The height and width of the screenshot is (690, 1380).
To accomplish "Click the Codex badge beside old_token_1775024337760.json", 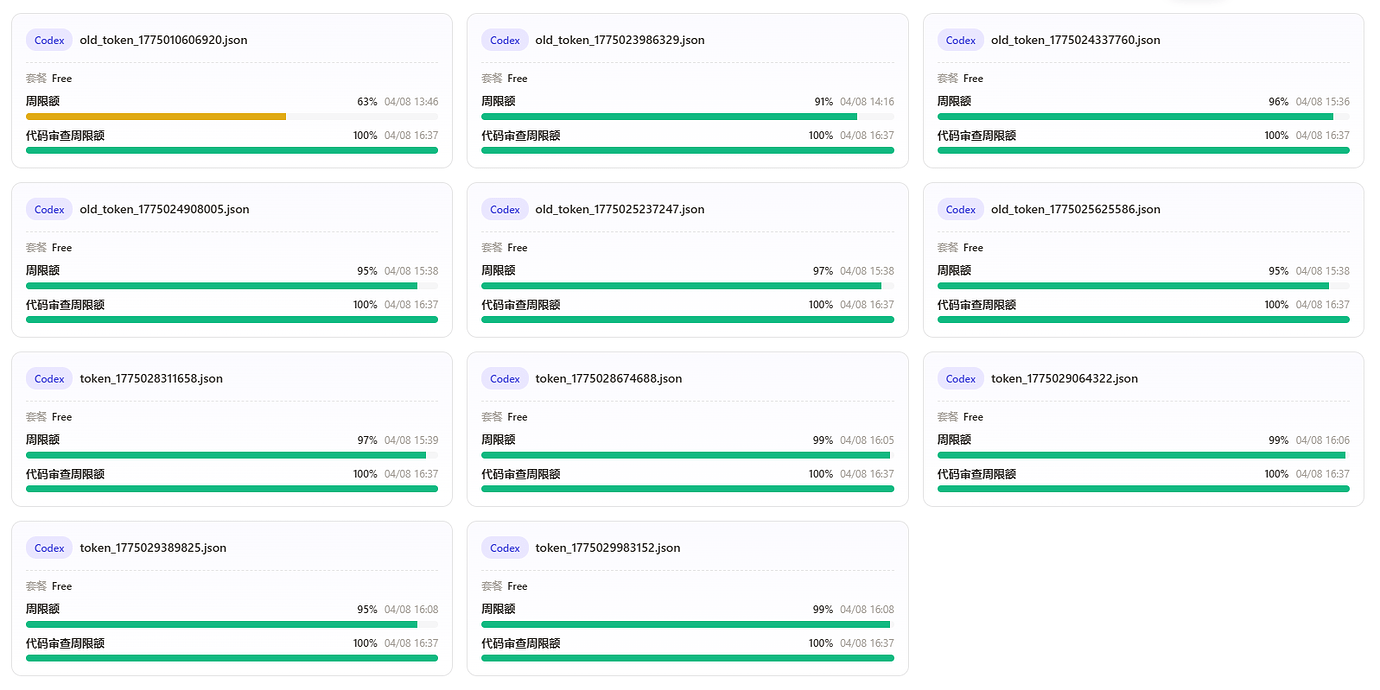I will pos(961,40).
